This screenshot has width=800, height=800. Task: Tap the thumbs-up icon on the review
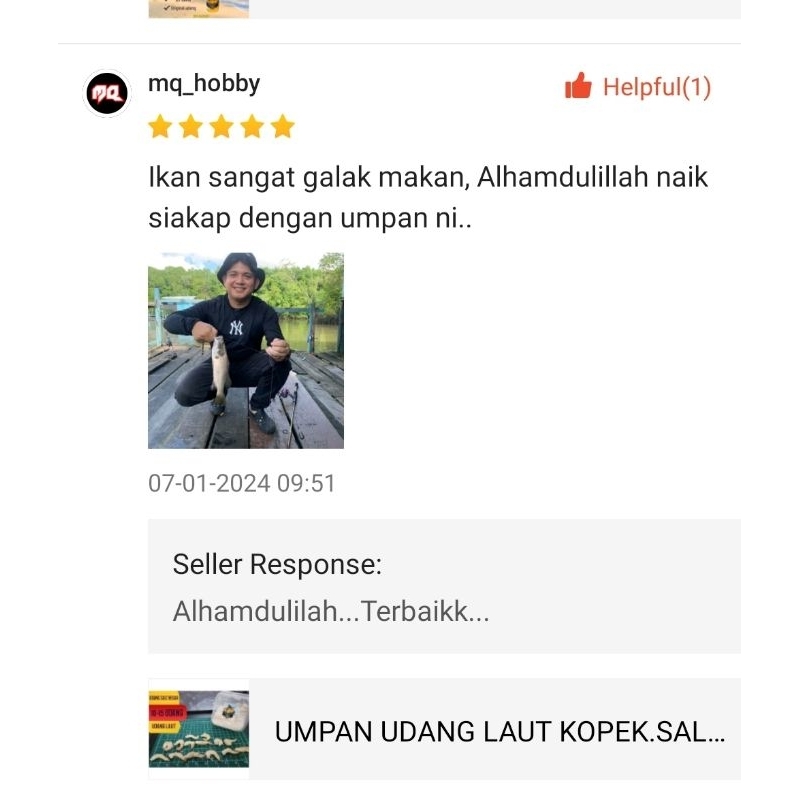click(578, 85)
